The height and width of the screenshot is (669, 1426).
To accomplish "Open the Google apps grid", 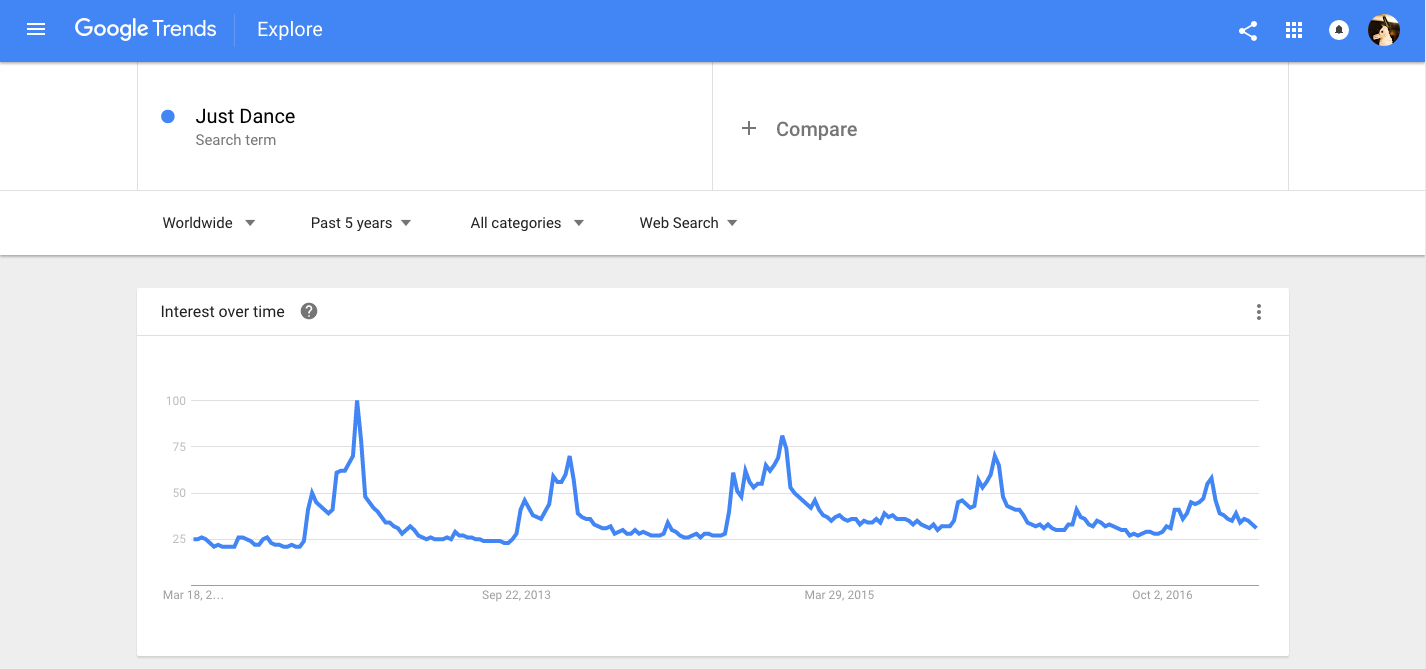I will [x=1294, y=30].
